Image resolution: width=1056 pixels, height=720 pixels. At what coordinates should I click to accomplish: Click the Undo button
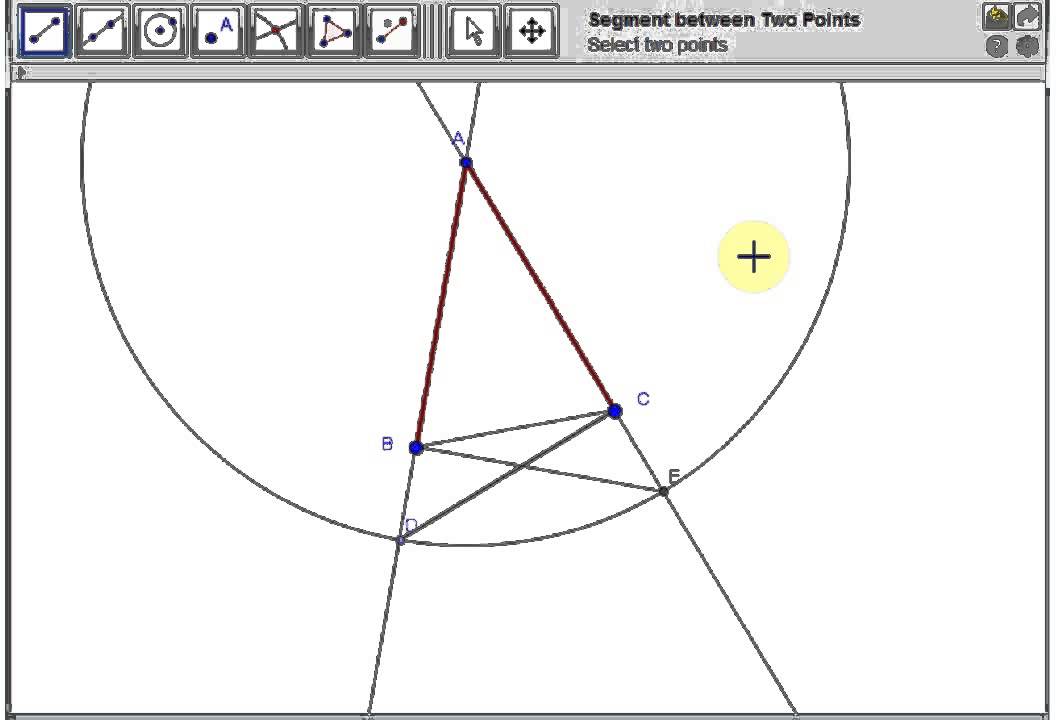click(x=996, y=17)
